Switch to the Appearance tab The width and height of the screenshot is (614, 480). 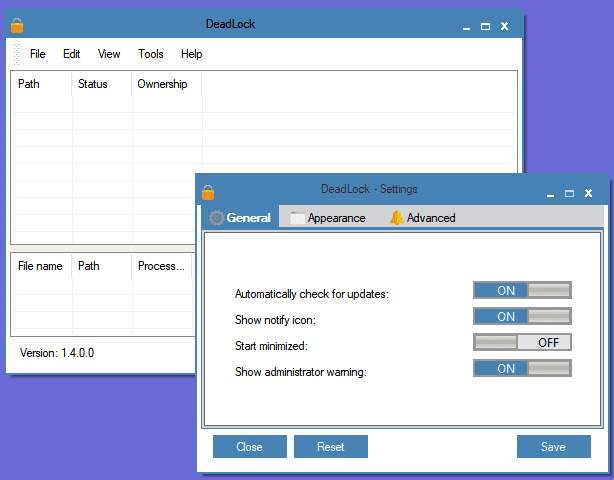coord(328,218)
